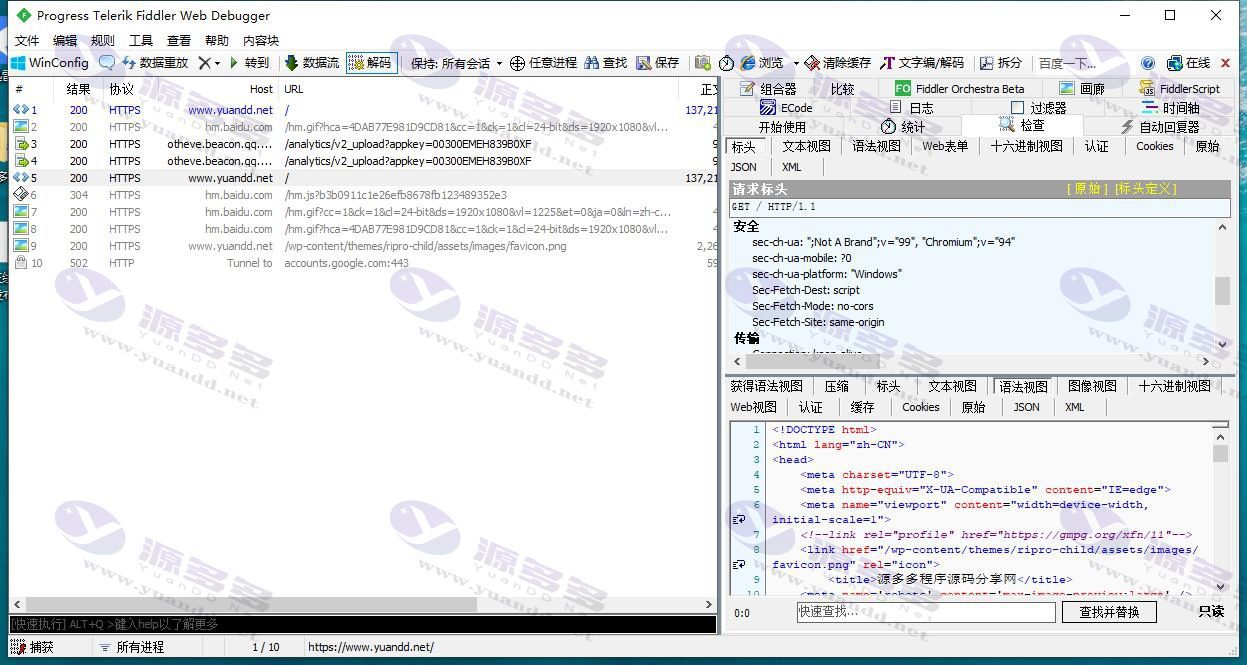Open the 内容块 menu
This screenshot has height=665, width=1247.
click(261, 40)
